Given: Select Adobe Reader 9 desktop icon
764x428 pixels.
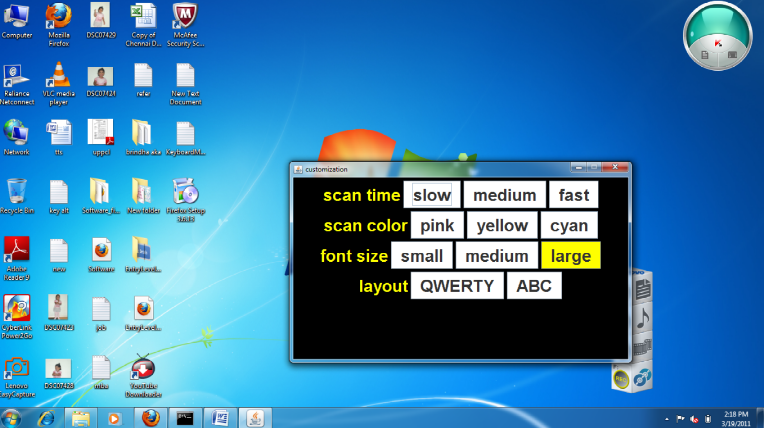Looking at the screenshot, I should click(16, 250).
